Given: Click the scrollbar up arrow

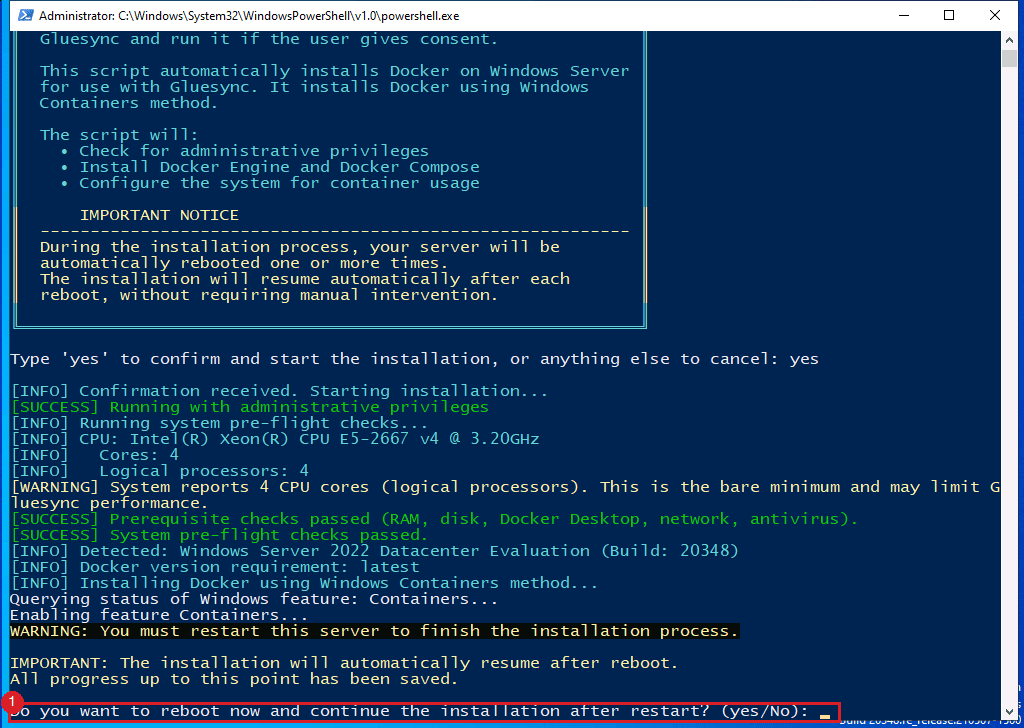Looking at the screenshot, I should 1009,40.
